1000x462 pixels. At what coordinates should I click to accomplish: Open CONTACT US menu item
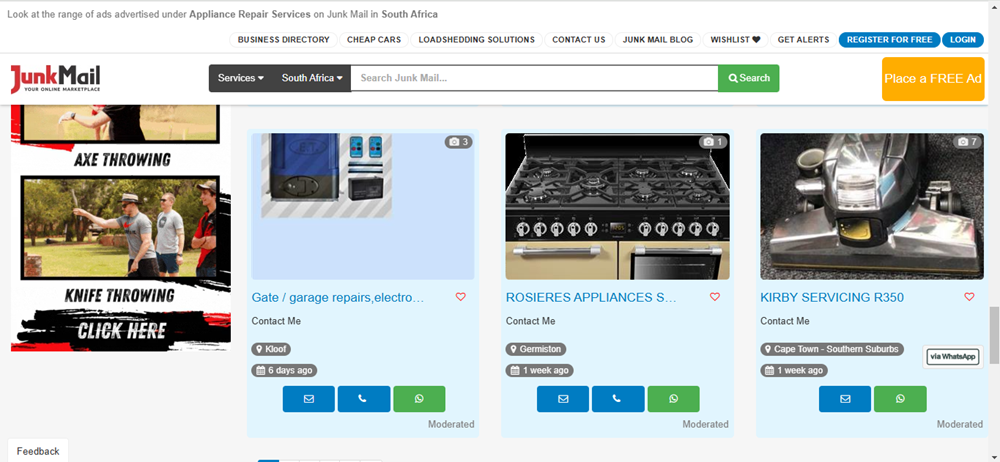[578, 40]
